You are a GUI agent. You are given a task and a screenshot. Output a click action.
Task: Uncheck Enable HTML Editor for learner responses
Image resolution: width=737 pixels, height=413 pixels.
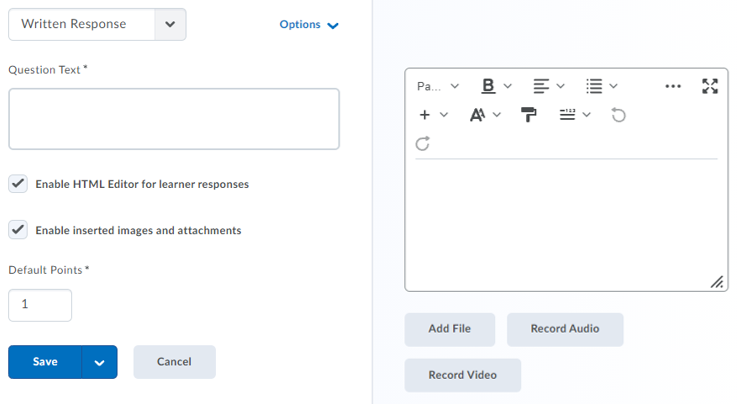(x=18, y=184)
